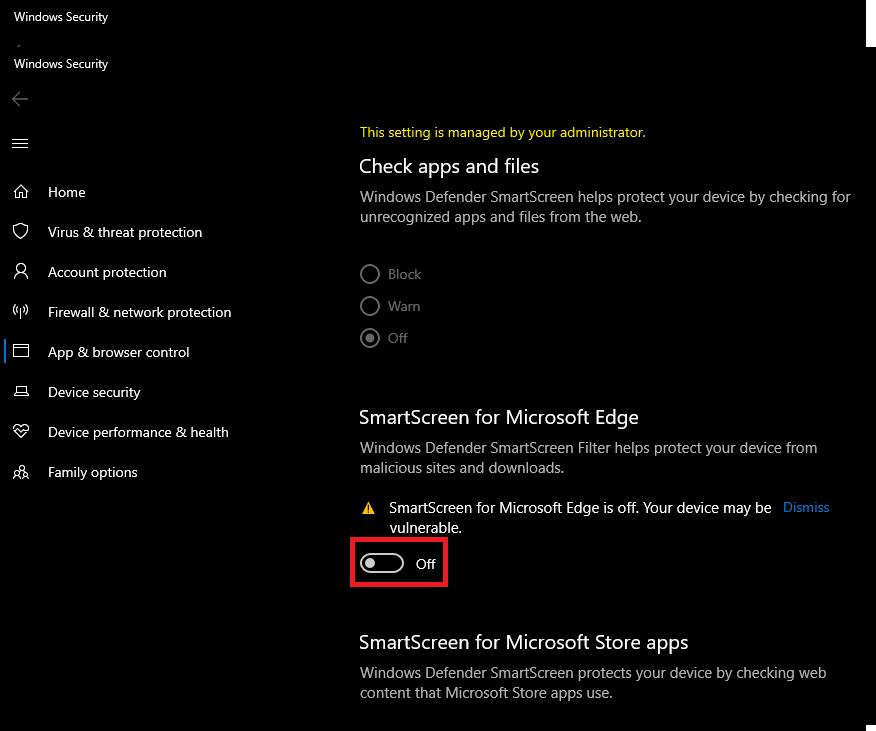The width and height of the screenshot is (876, 731).
Task: Collapse the hamburger navigation menu
Action: point(20,144)
